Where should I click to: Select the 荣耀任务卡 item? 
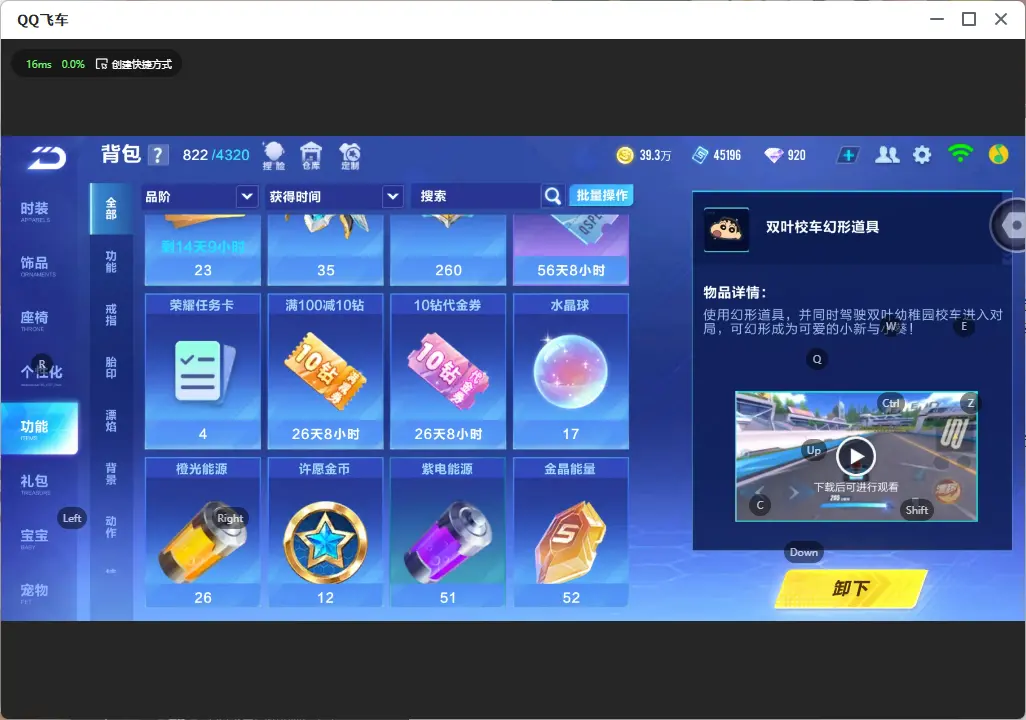tap(203, 371)
